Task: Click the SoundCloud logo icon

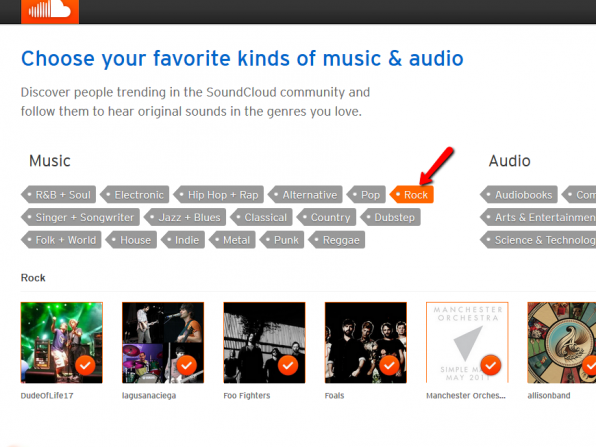Action: (50, 10)
